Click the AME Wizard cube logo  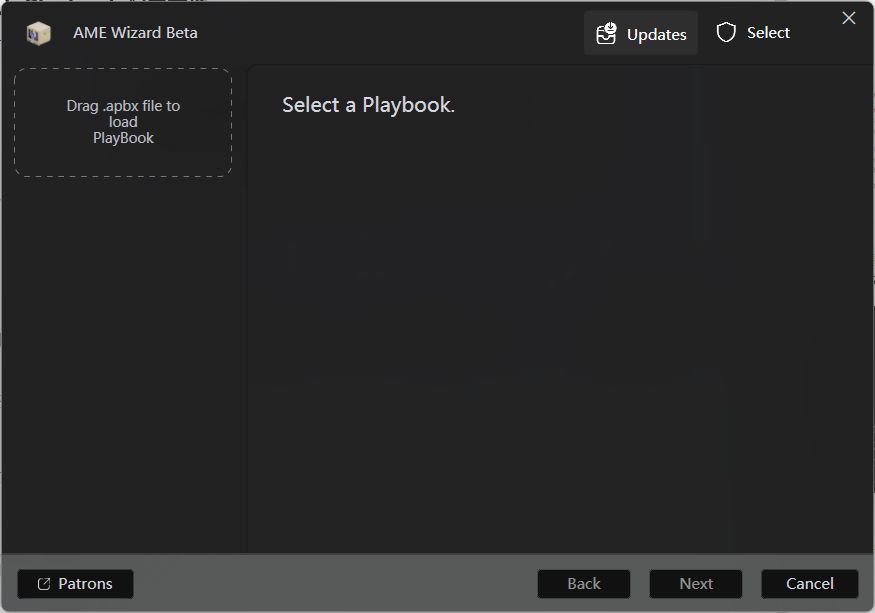38,34
